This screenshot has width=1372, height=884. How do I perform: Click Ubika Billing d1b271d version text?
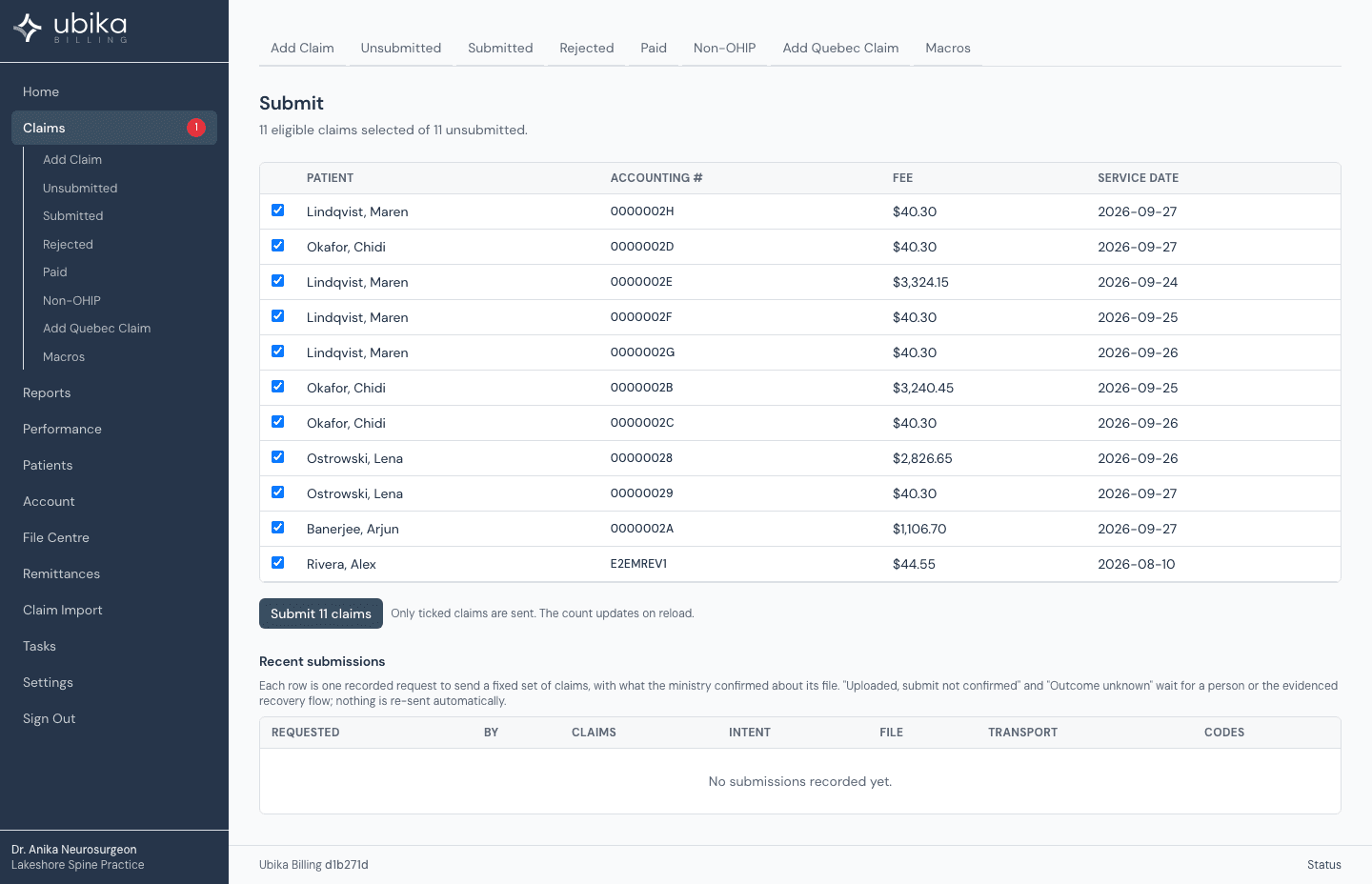(313, 865)
